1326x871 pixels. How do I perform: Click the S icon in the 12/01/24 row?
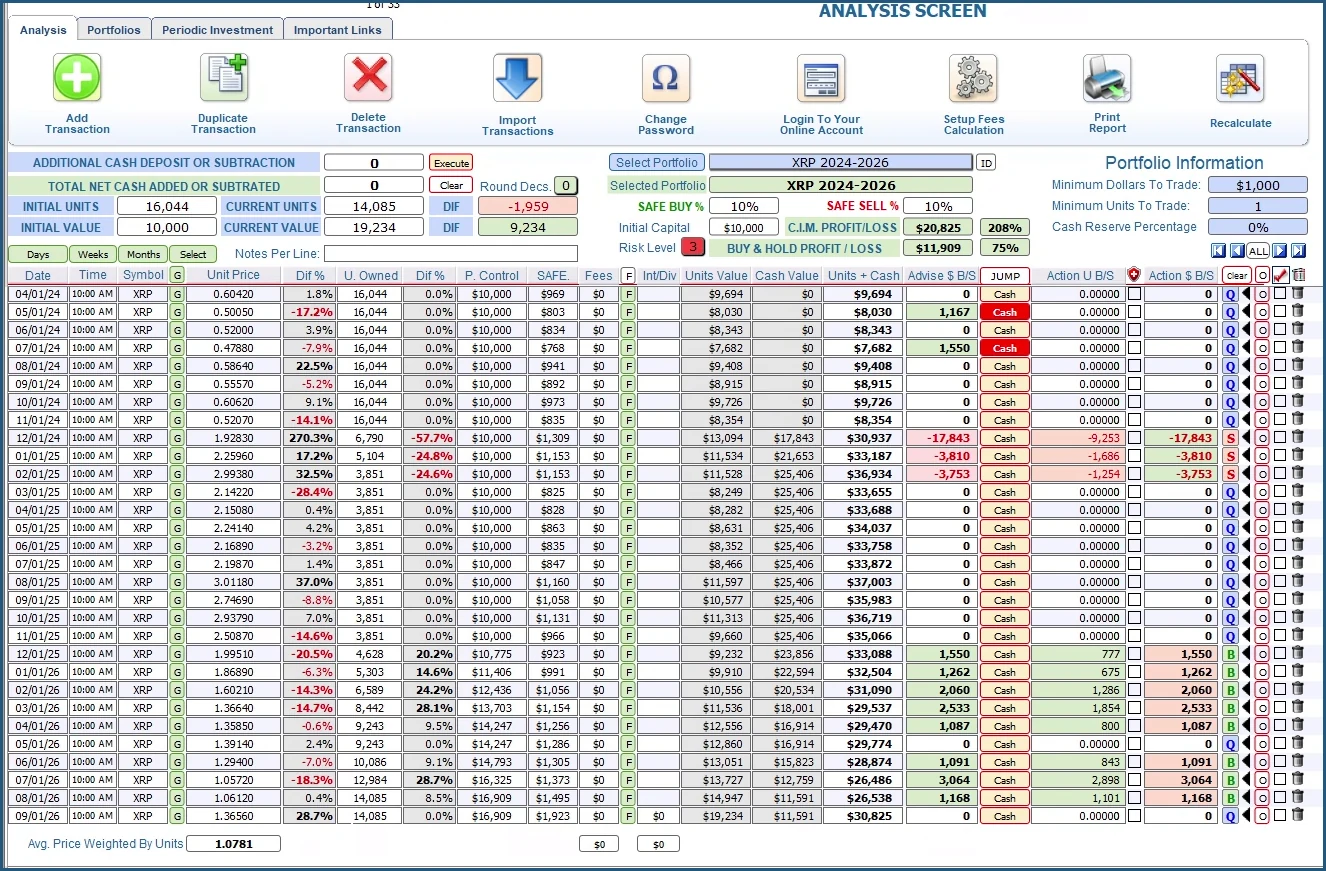tap(1231, 438)
